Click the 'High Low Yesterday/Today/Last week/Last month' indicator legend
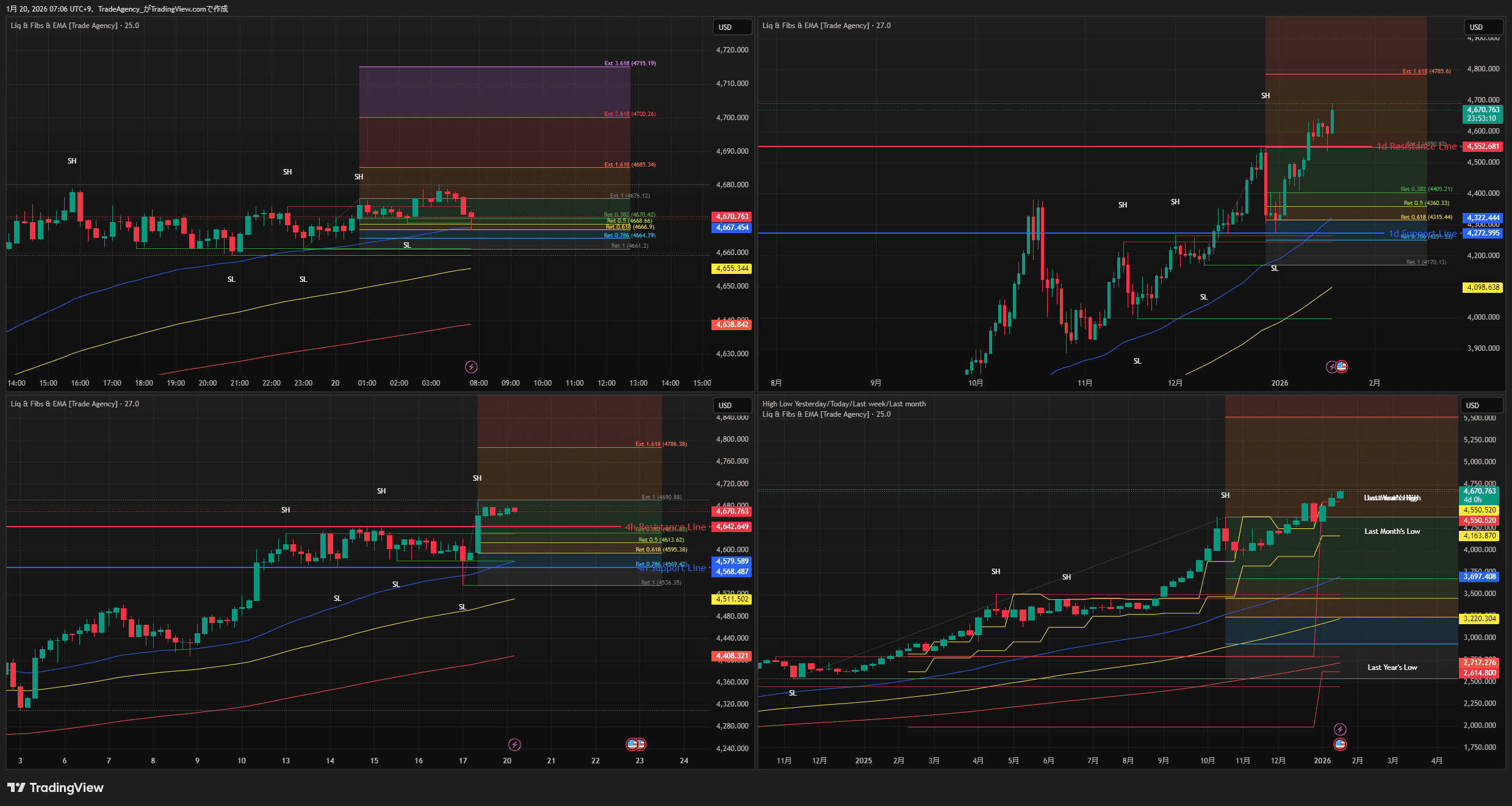 (843, 404)
